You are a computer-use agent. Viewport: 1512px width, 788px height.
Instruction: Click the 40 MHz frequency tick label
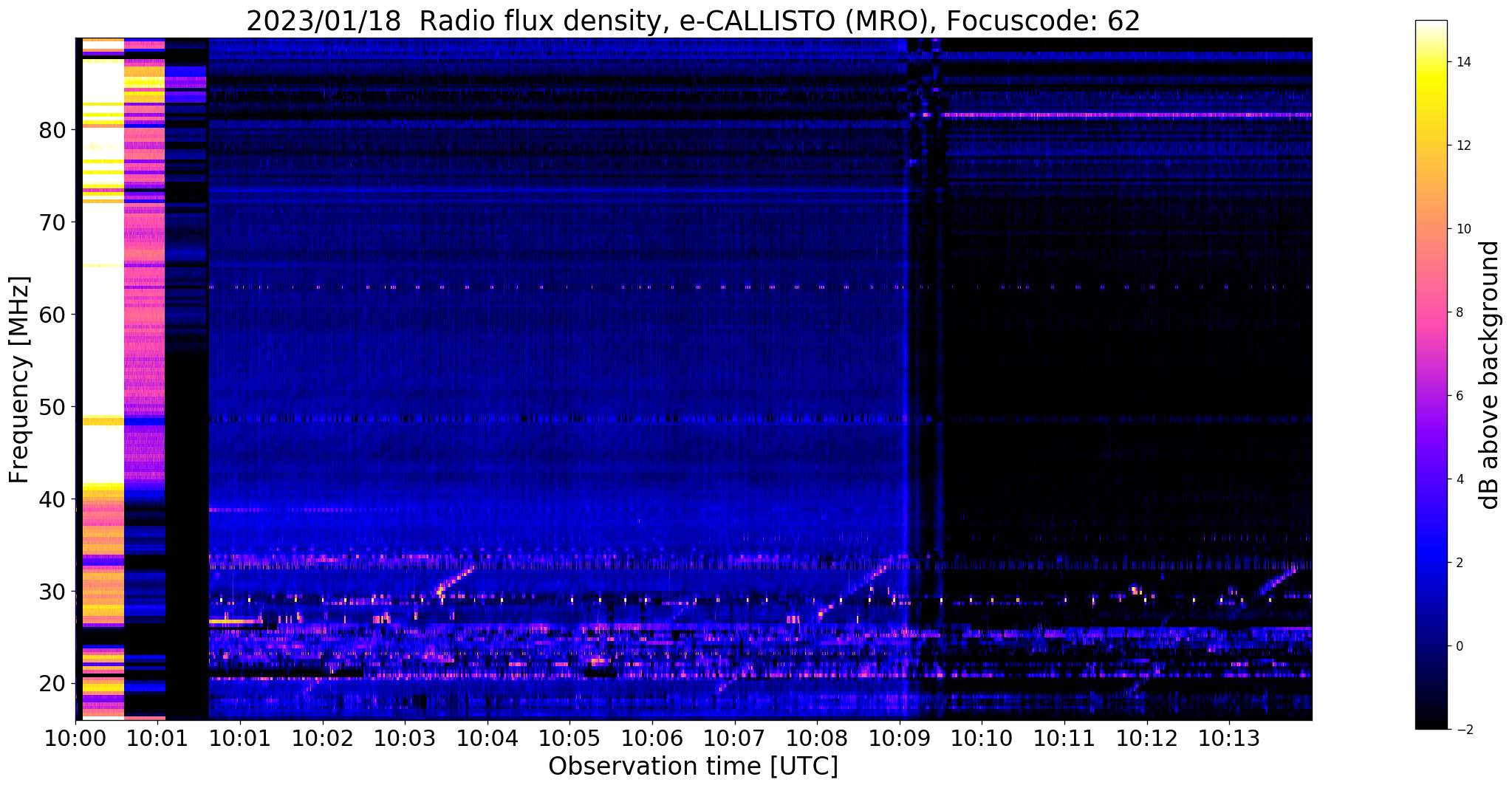pos(52,499)
